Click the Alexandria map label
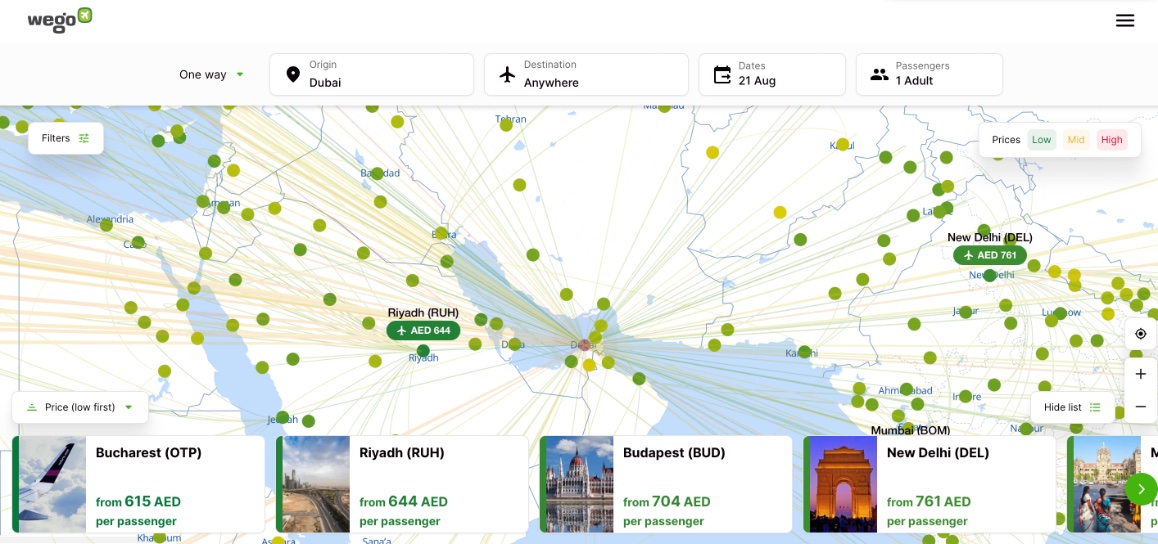Image resolution: width=1158 pixels, height=544 pixels. pyautogui.click(x=110, y=219)
